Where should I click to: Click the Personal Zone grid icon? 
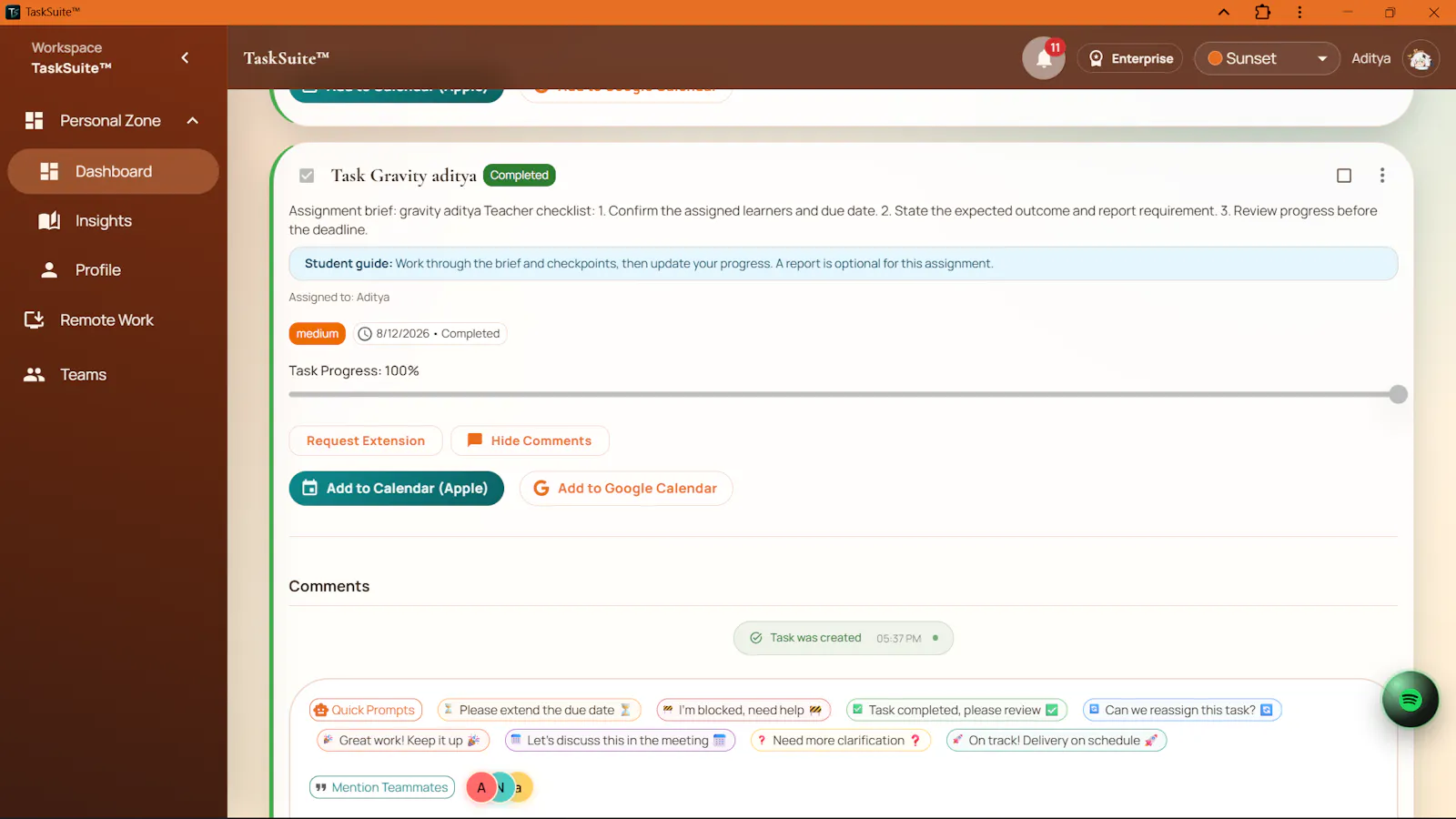point(34,121)
